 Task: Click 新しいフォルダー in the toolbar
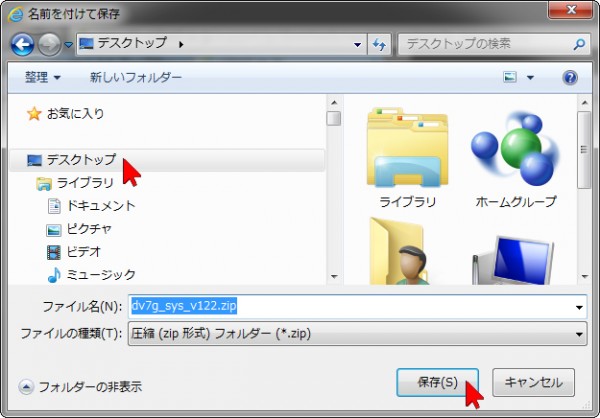tap(136, 77)
